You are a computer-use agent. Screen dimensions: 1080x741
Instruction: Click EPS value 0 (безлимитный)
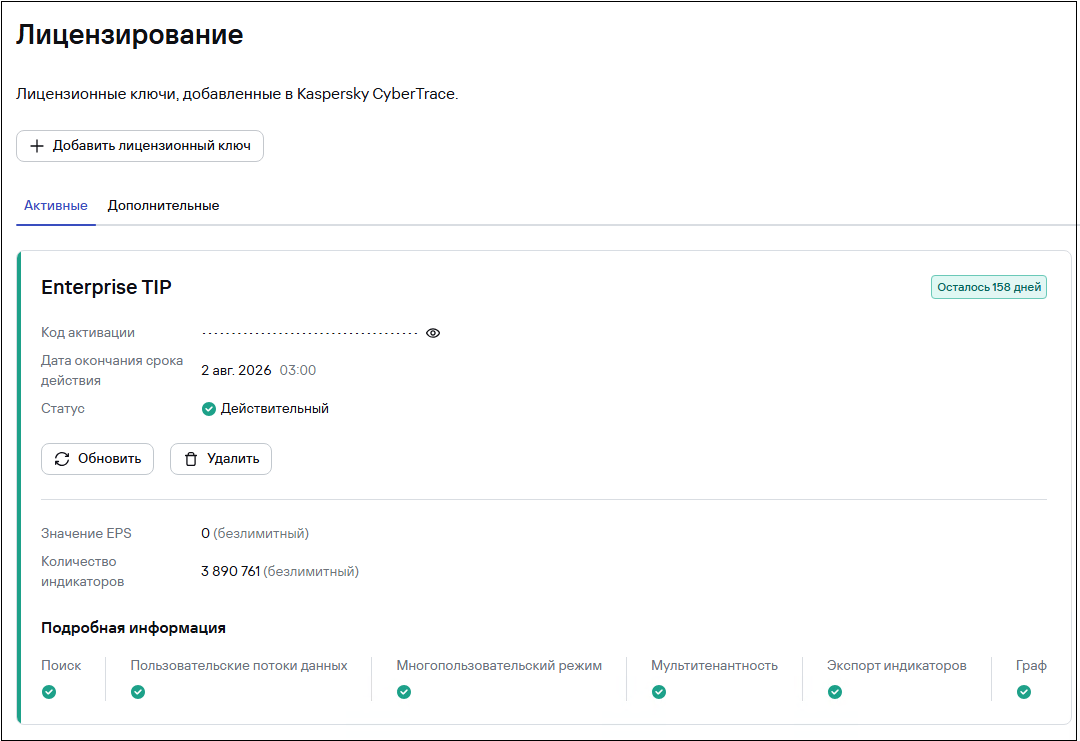(255, 534)
